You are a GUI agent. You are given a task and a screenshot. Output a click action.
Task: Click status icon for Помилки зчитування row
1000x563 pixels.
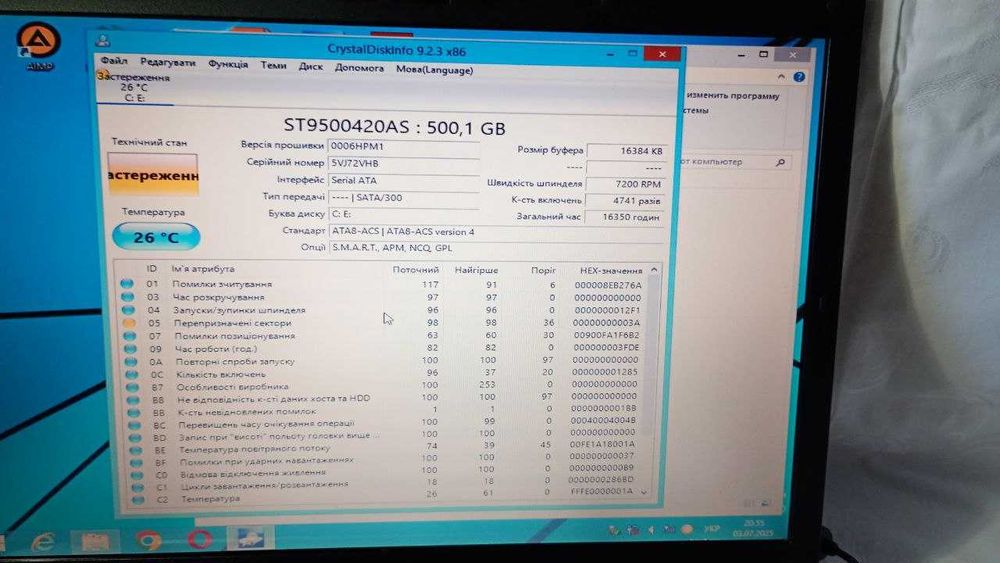[x=127, y=283]
